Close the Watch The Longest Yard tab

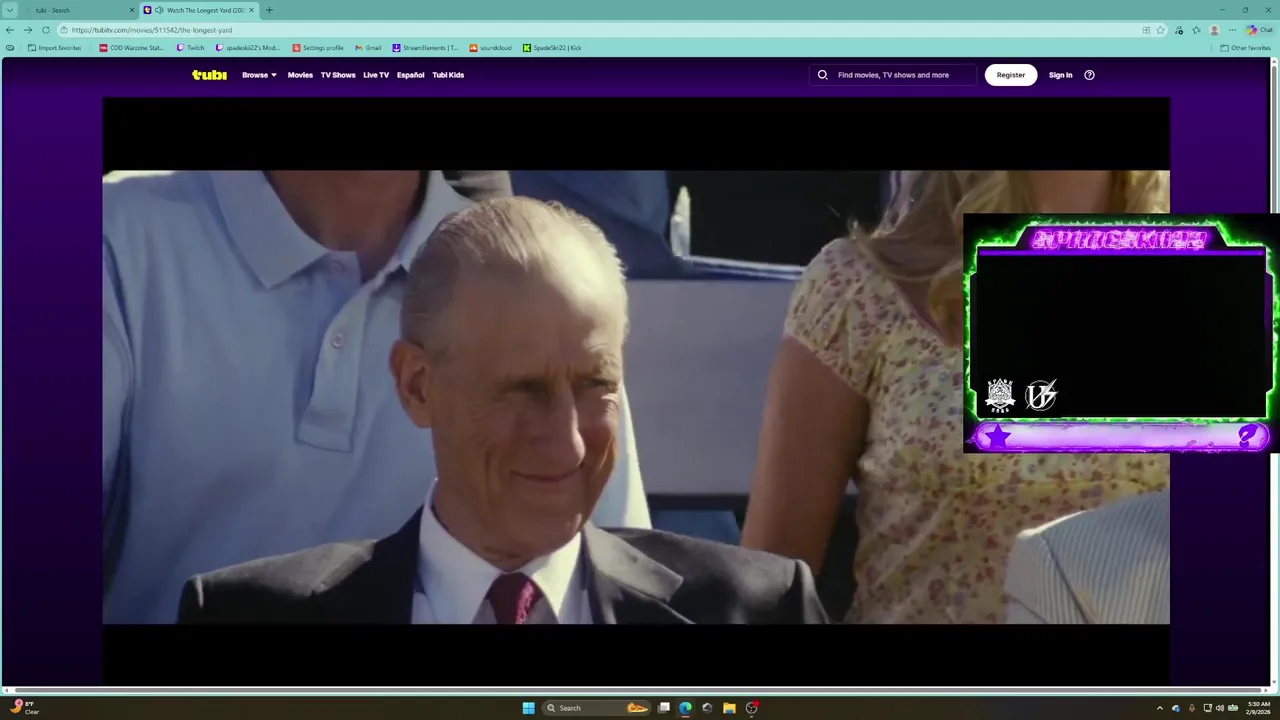[x=251, y=10]
